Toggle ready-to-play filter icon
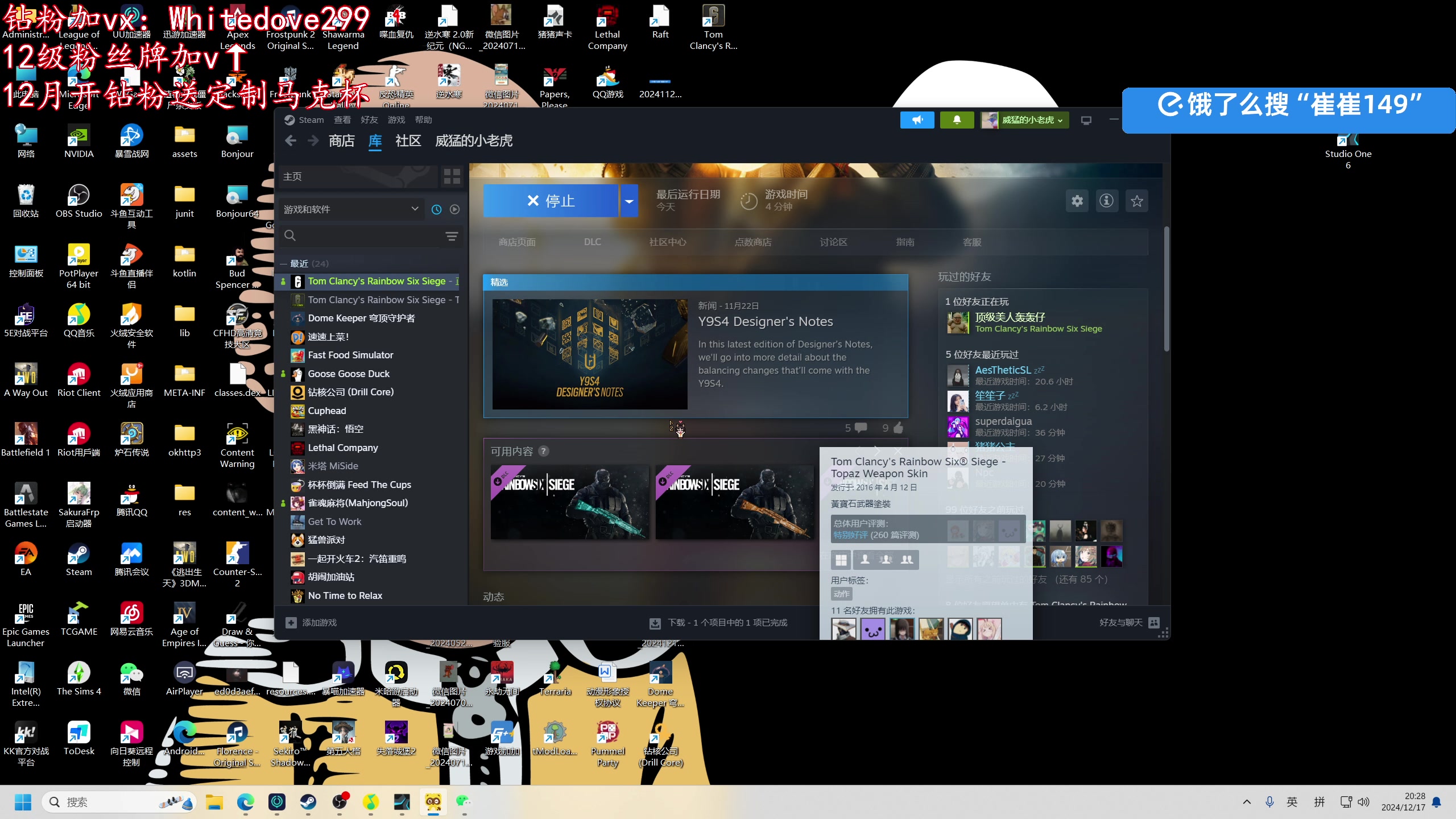This screenshot has width=1456, height=819. (454, 209)
